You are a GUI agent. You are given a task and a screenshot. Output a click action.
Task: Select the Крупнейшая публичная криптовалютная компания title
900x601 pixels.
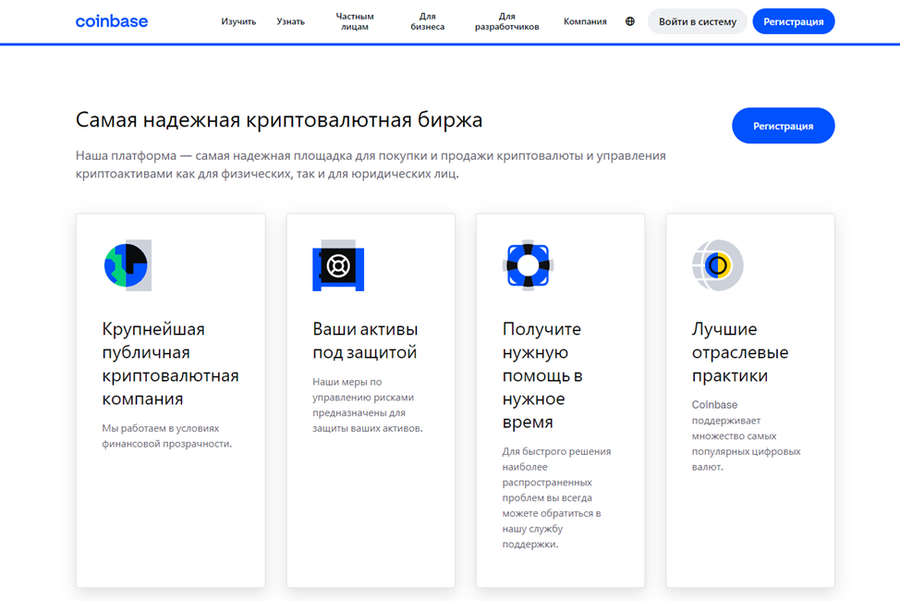click(170, 363)
